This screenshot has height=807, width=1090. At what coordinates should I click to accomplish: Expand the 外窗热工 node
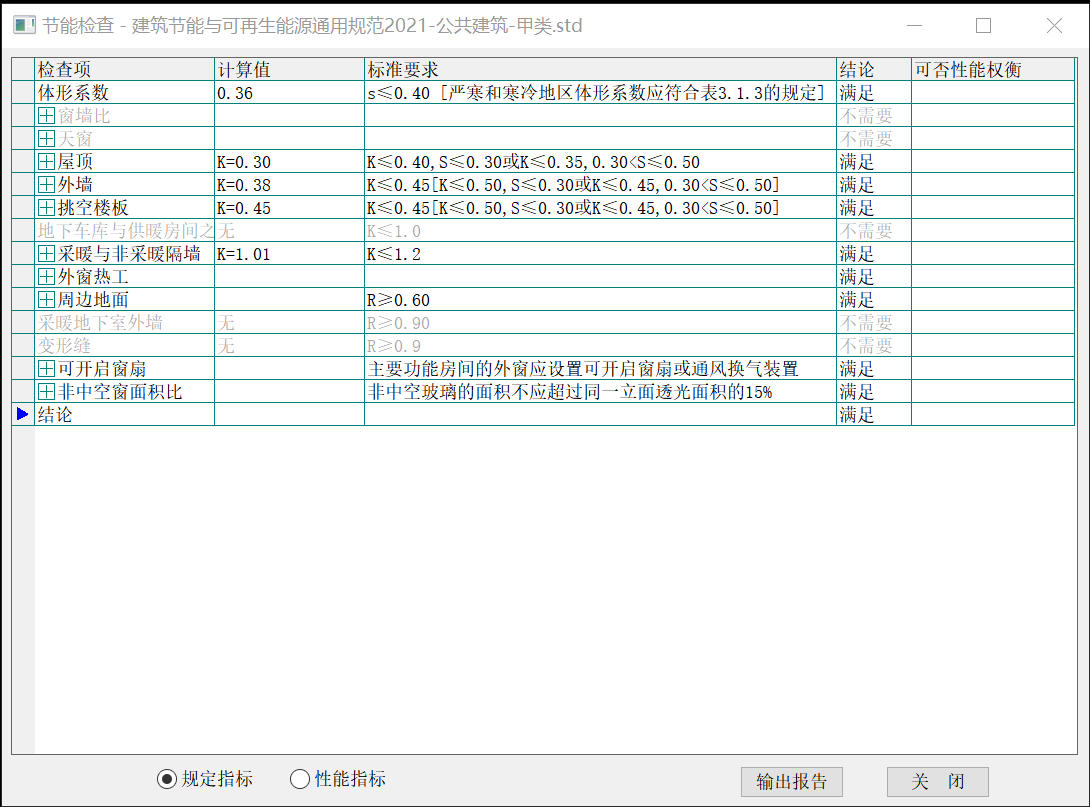click(46, 277)
